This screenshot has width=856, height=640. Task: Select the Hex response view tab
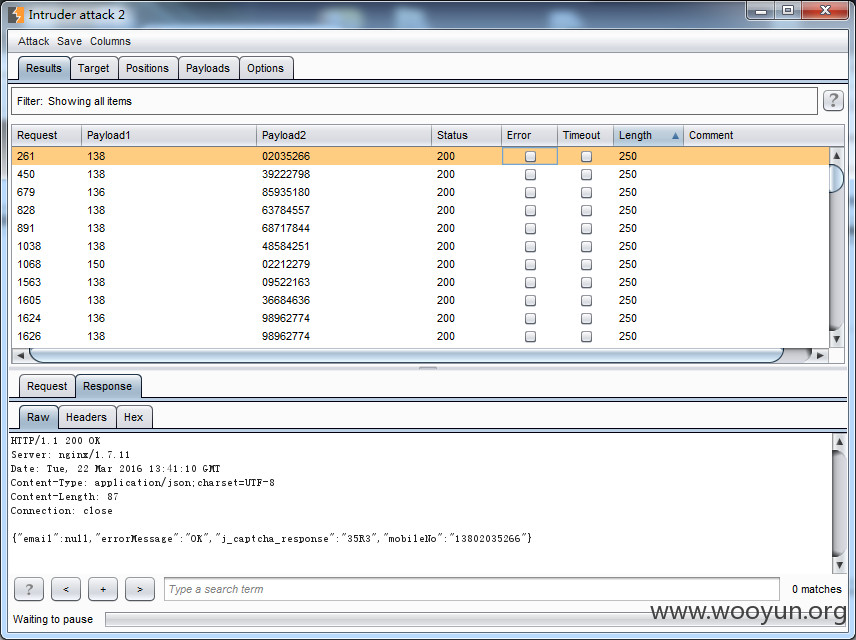point(133,417)
